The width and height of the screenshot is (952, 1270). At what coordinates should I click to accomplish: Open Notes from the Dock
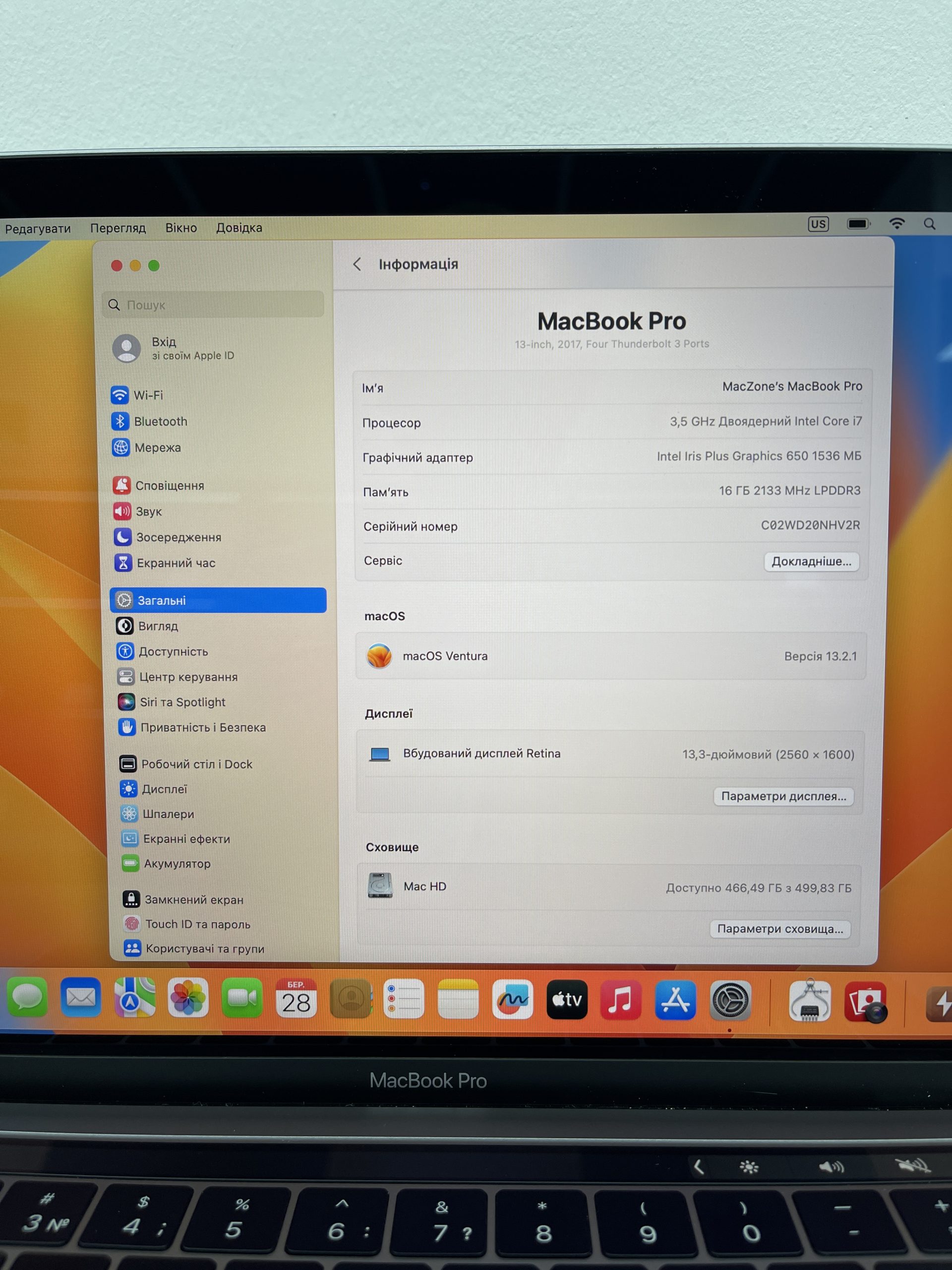tap(458, 1000)
